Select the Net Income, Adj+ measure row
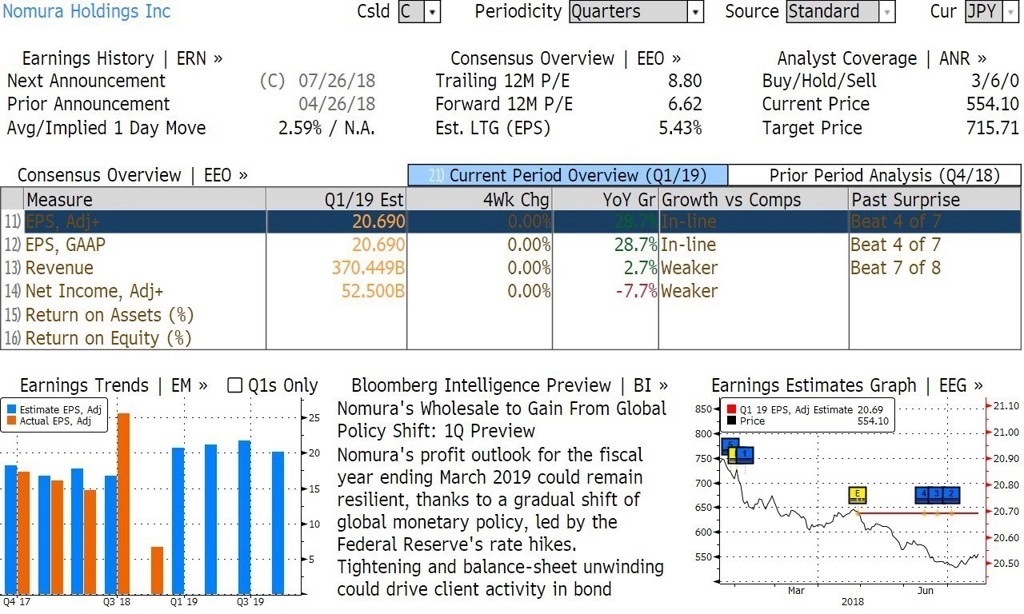Image resolution: width=1024 pixels, height=614 pixels. coord(511,291)
